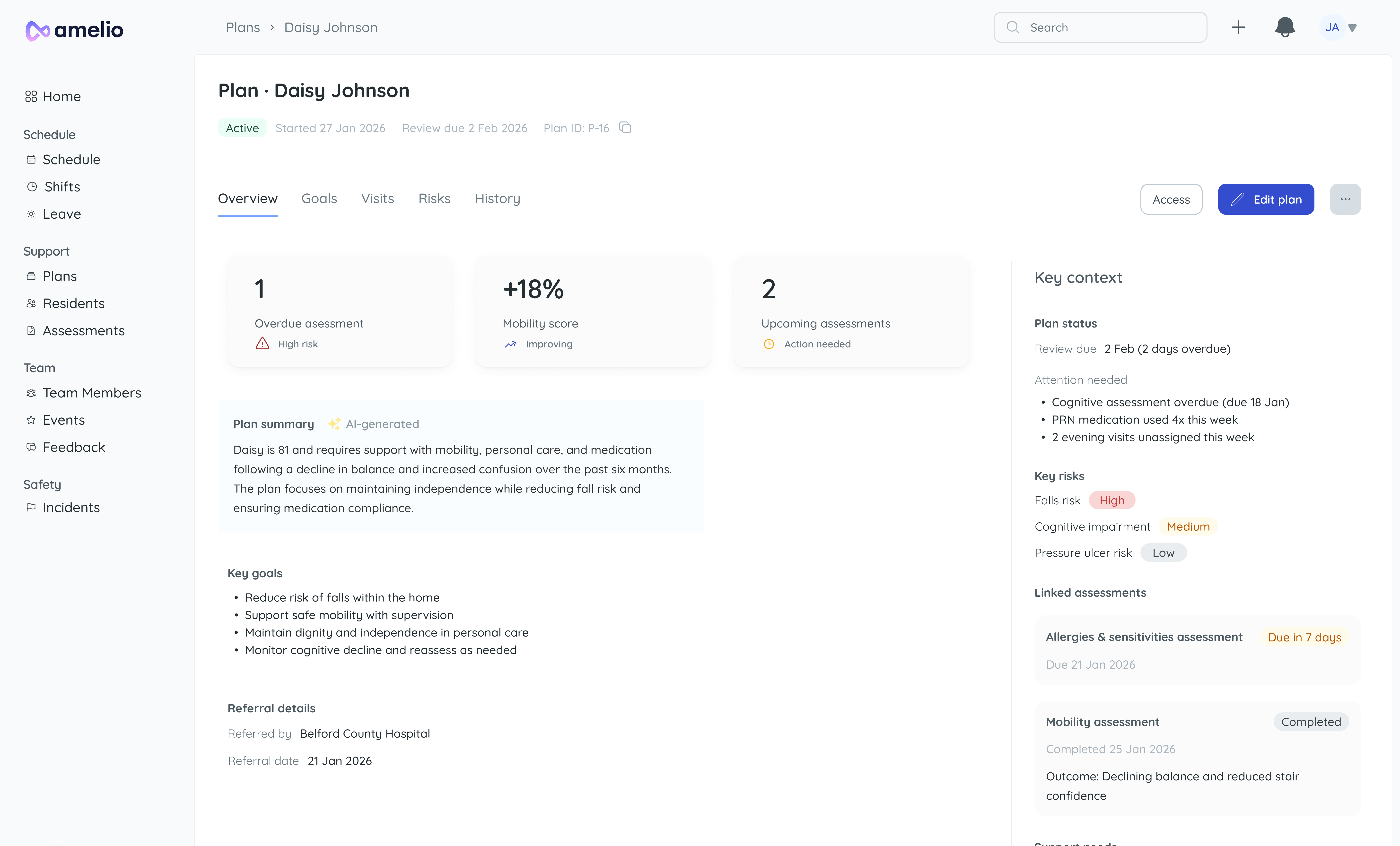This screenshot has width=1400, height=846.
Task: Click the Due in 7 days badge
Action: tap(1304, 637)
